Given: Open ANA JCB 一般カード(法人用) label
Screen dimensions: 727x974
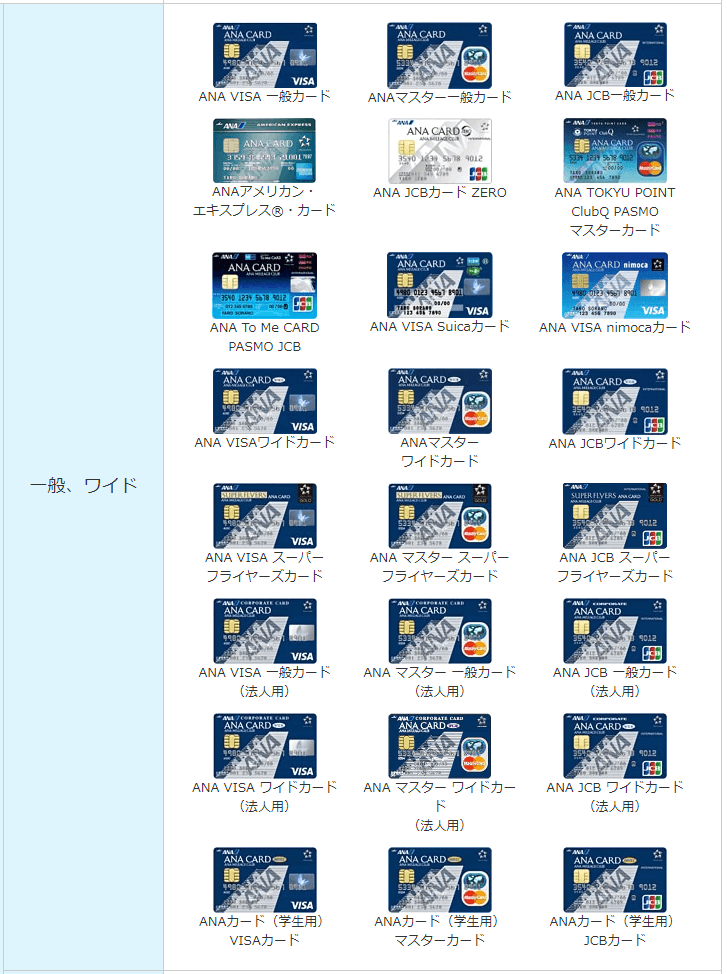Looking at the screenshot, I should click(x=615, y=682).
